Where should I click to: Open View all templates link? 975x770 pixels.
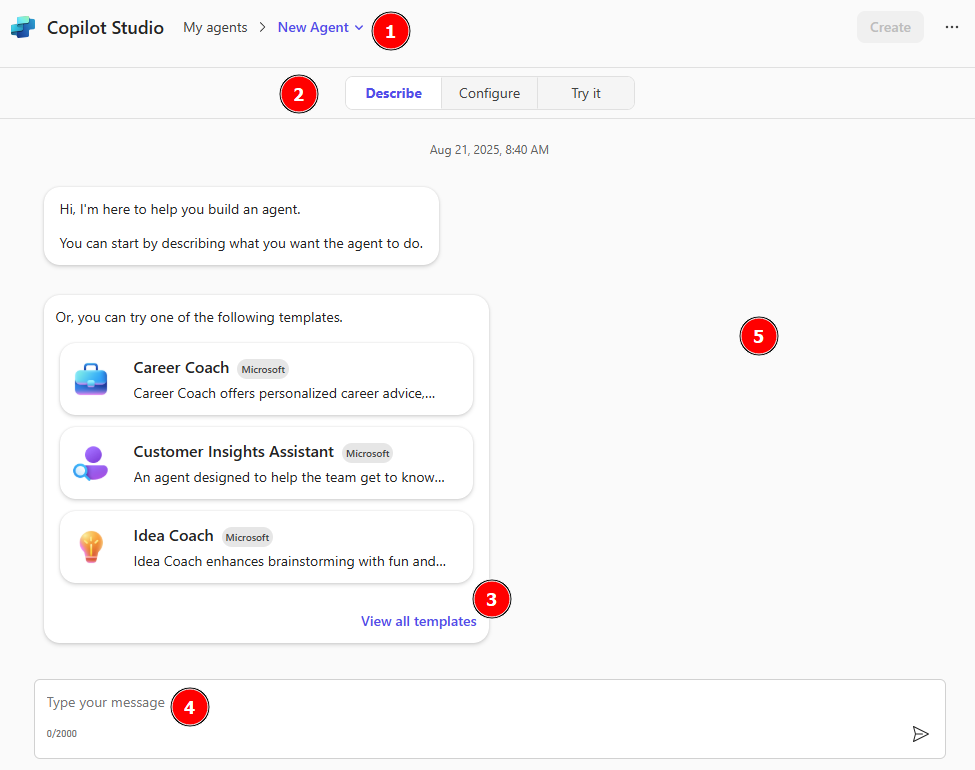(418, 621)
